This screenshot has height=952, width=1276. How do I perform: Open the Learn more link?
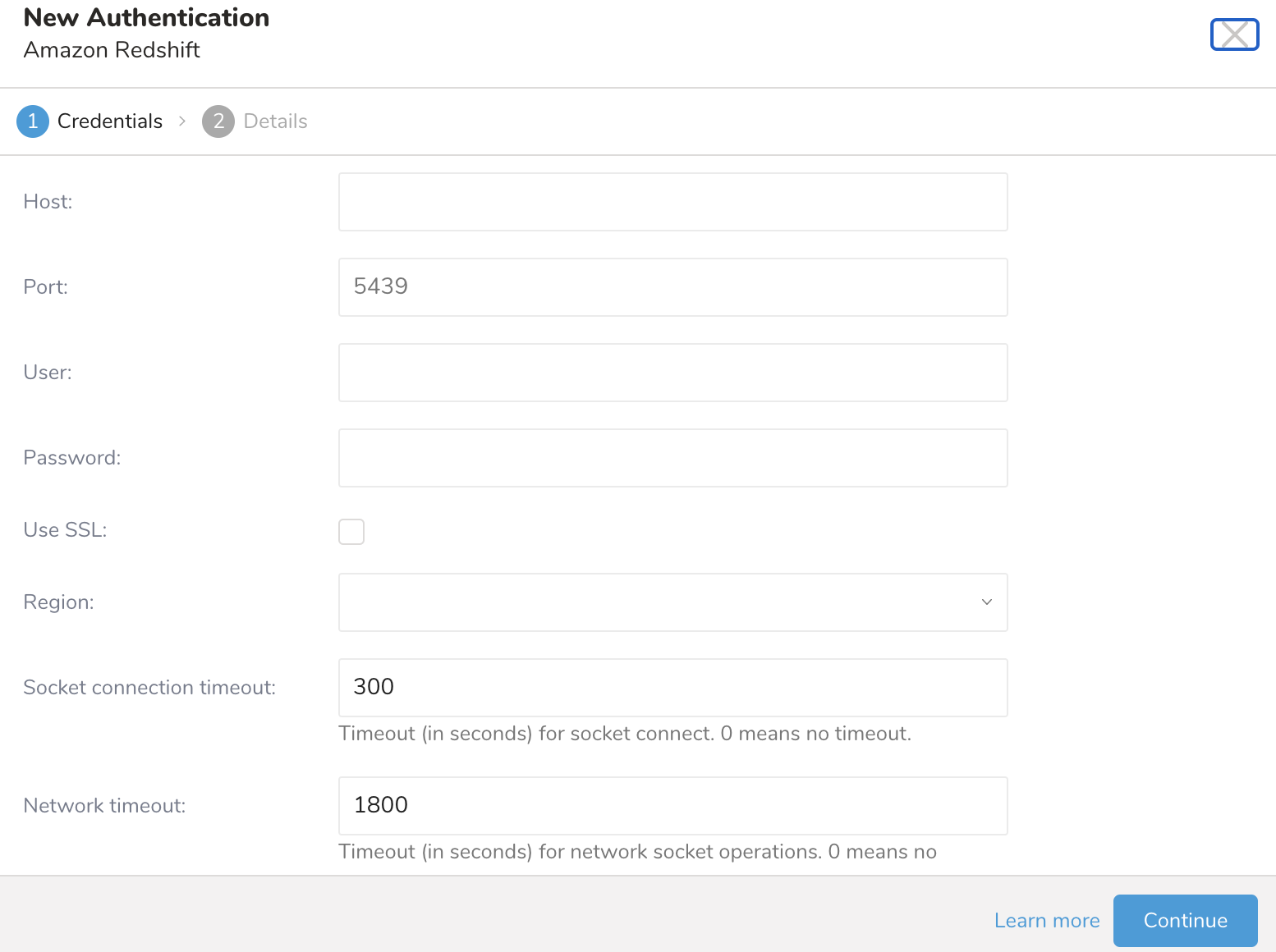(1046, 921)
